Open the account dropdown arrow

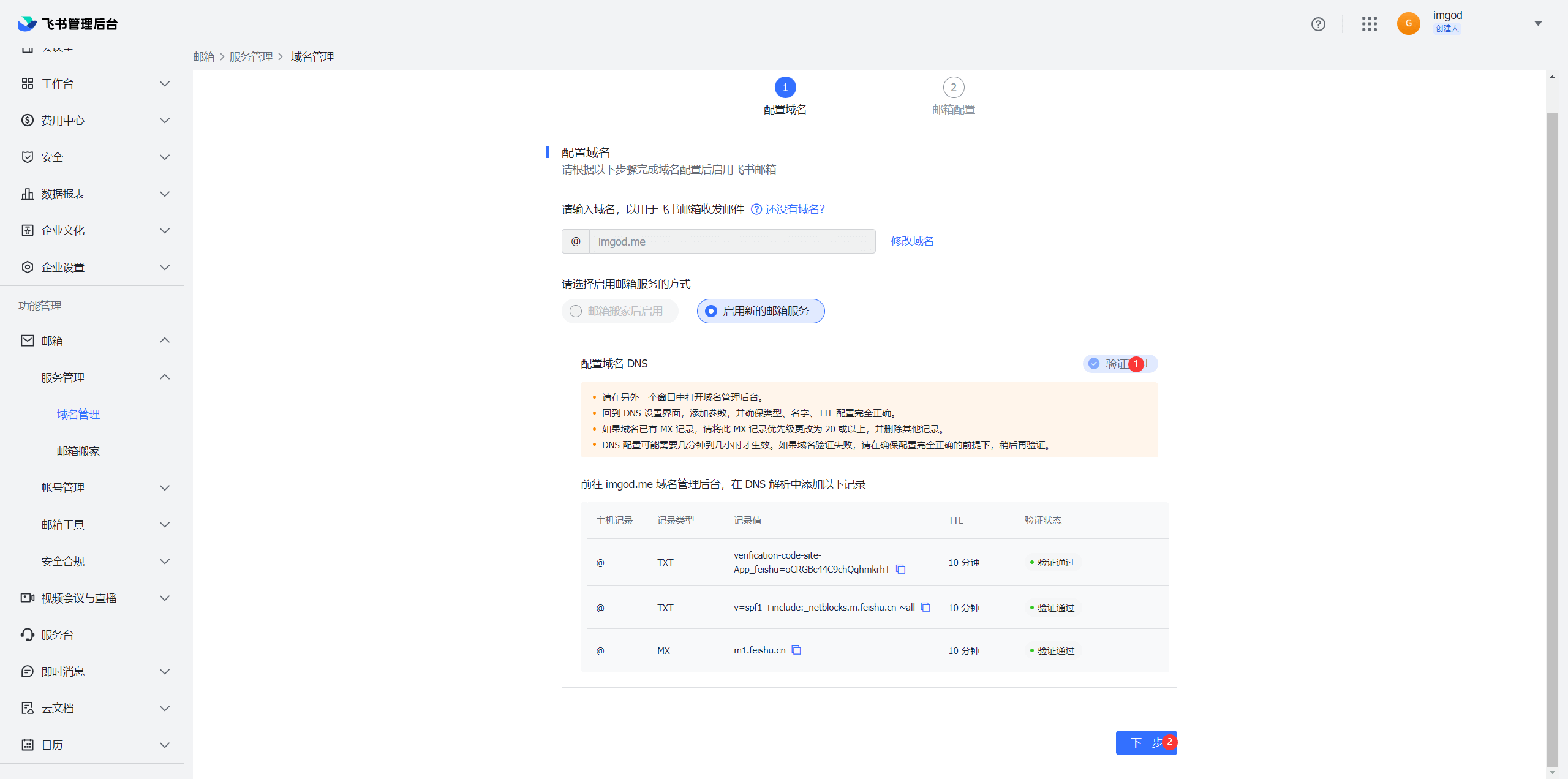(1538, 24)
